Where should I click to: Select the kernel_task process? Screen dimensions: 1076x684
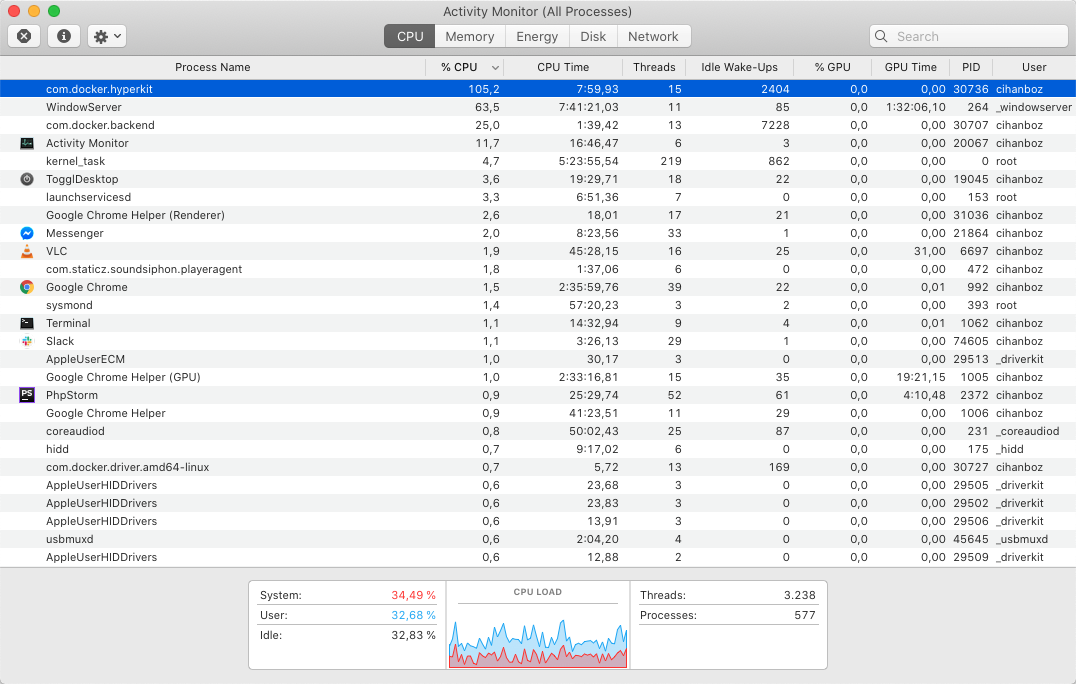coord(538,161)
